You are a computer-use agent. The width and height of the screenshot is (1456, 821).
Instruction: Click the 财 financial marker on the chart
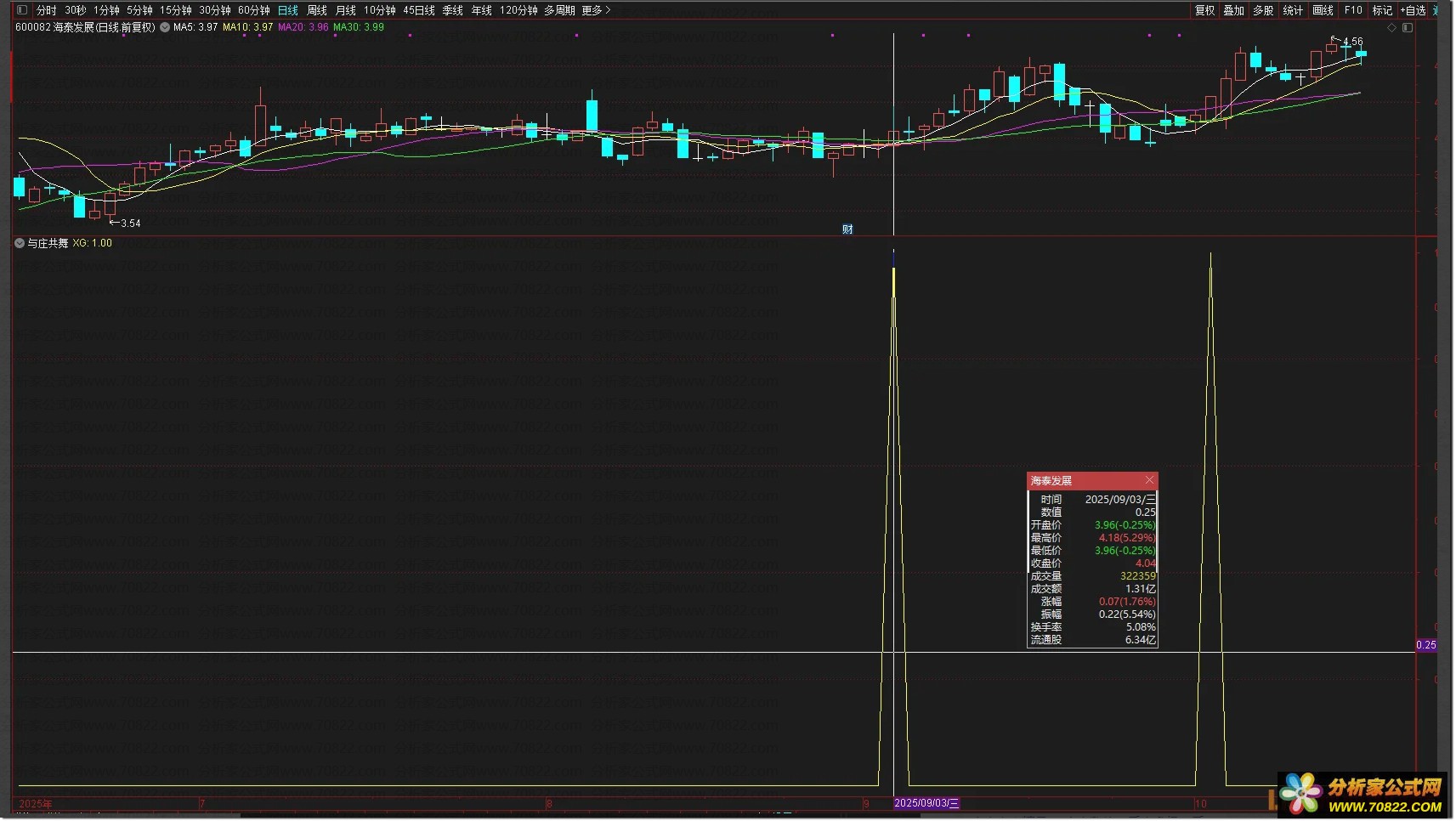(x=847, y=229)
